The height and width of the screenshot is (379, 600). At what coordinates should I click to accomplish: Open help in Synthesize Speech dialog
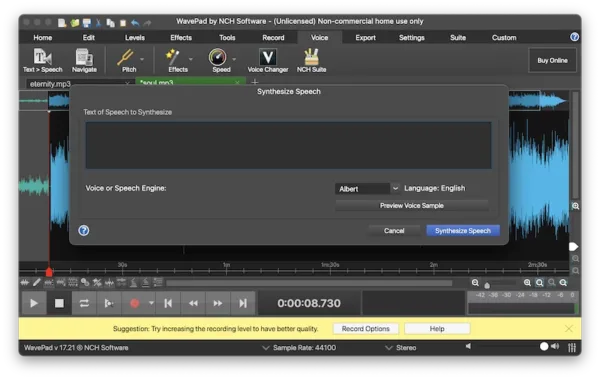tap(84, 230)
